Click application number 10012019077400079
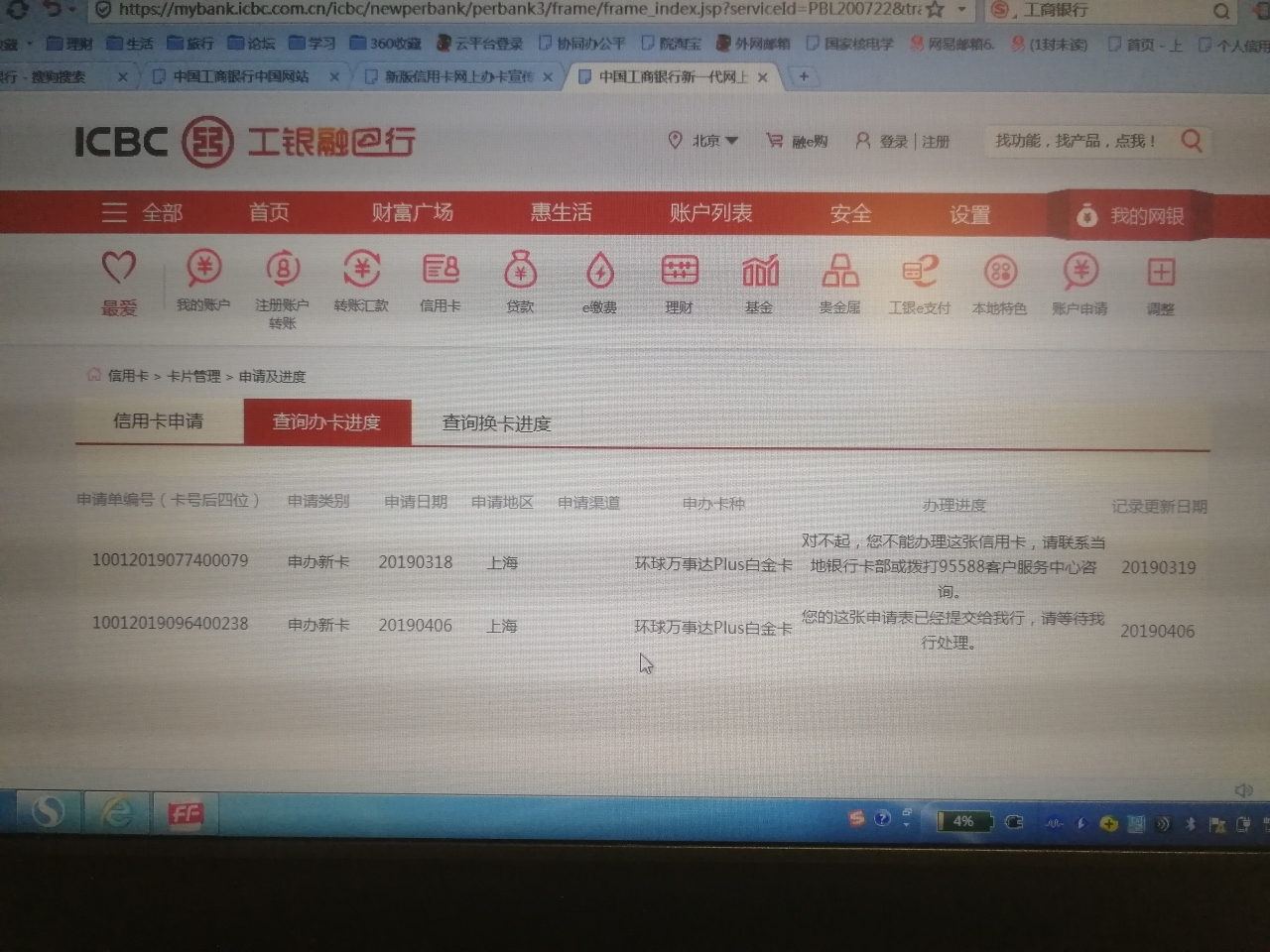Image resolution: width=1270 pixels, height=952 pixels. pos(170,560)
